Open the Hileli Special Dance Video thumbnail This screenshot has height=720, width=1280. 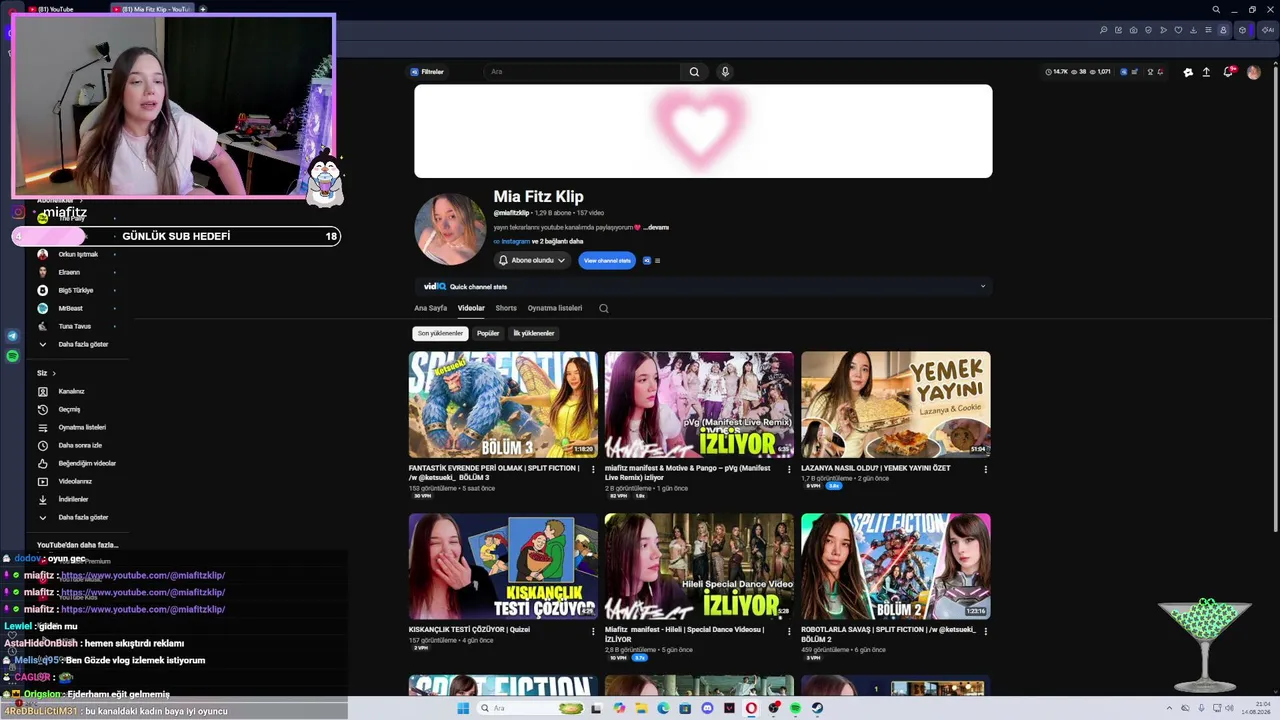click(699, 566)
